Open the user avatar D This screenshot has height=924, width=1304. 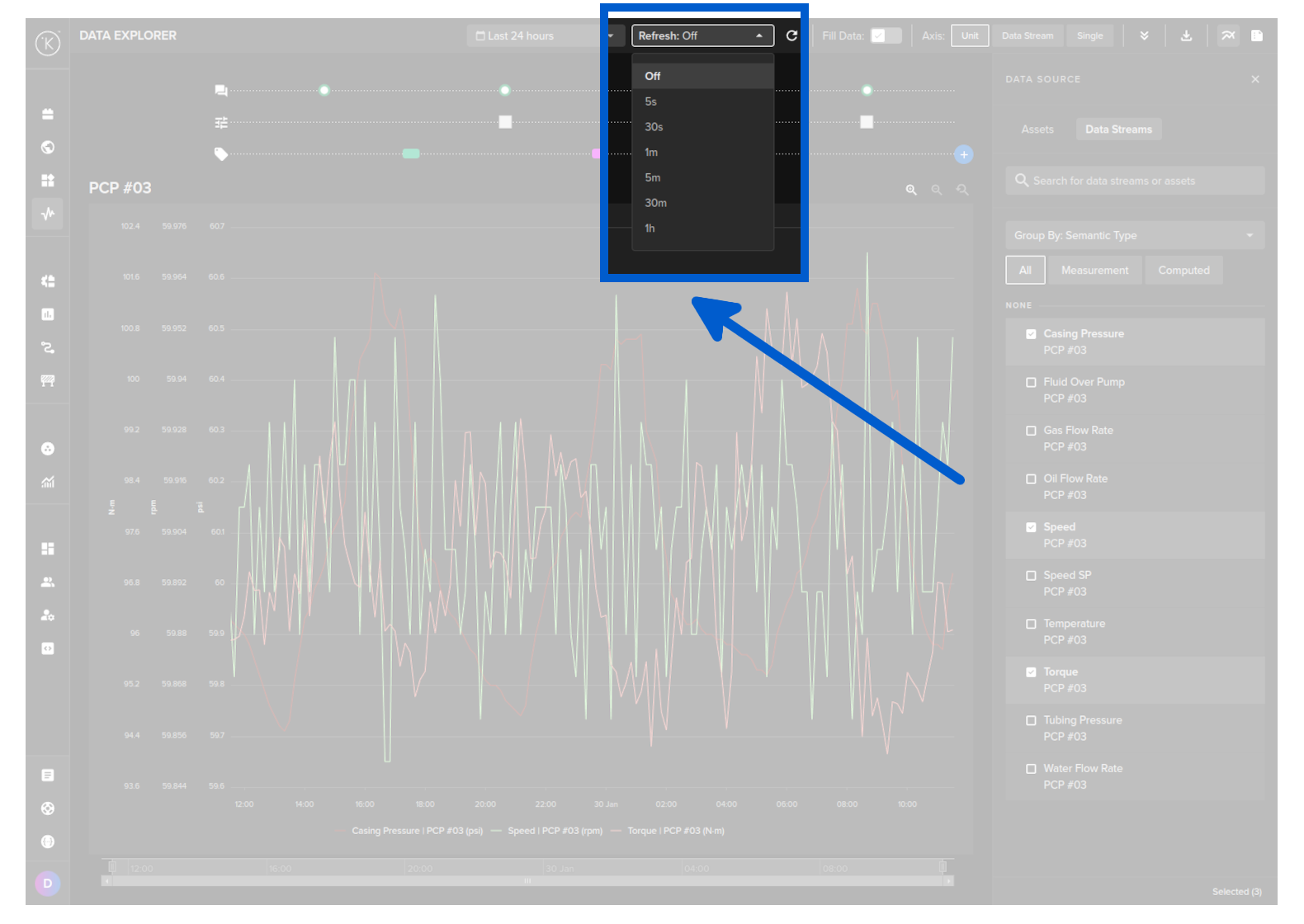point(47,884)
